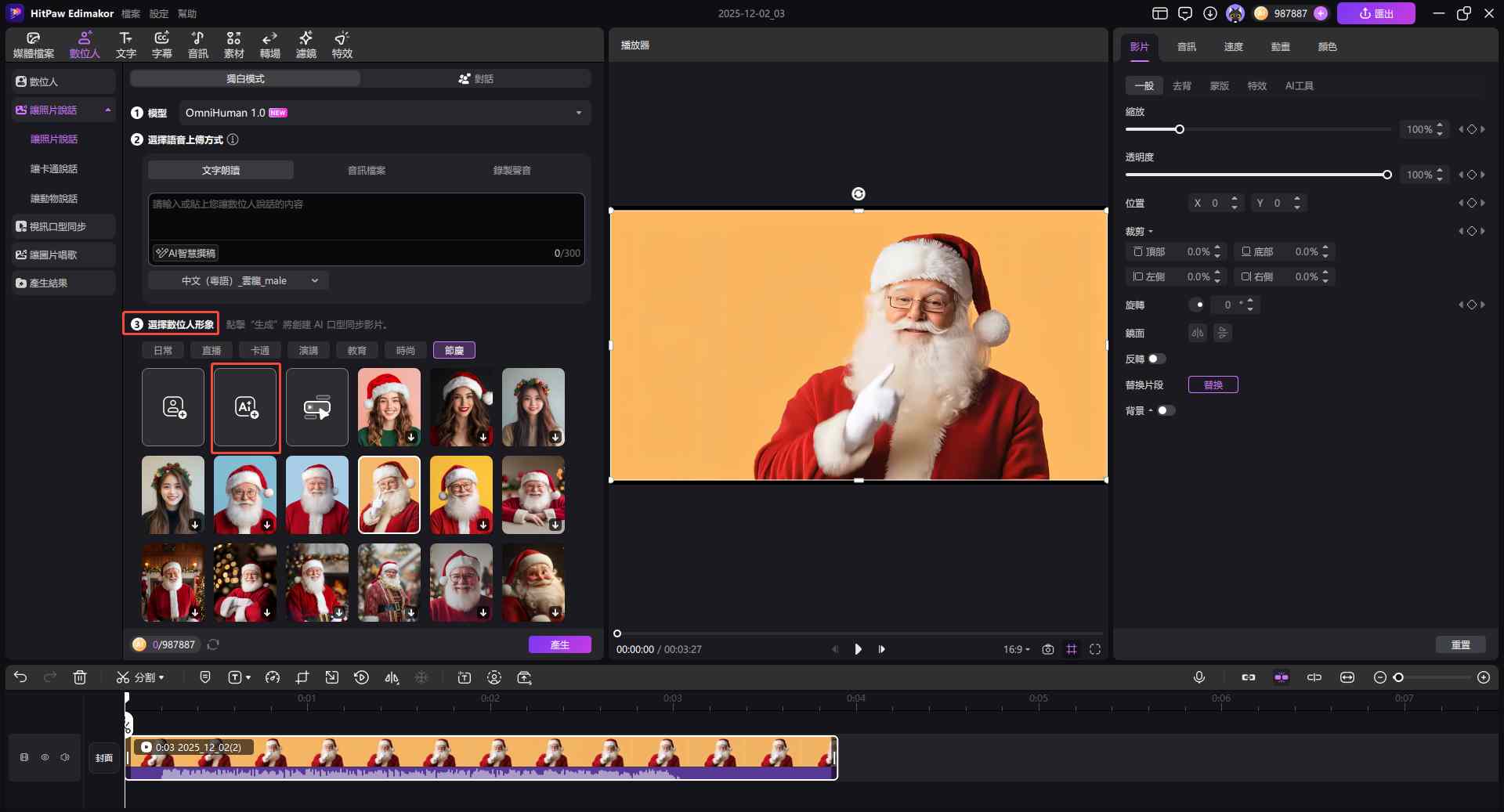
Task: Open the 特效 effects tool
Action: 342,45
